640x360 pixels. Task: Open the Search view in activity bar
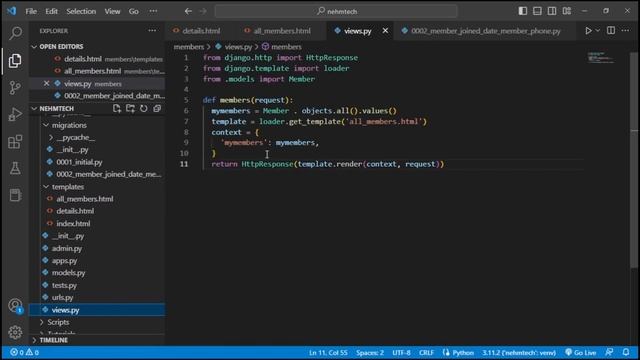pos(16,33)
